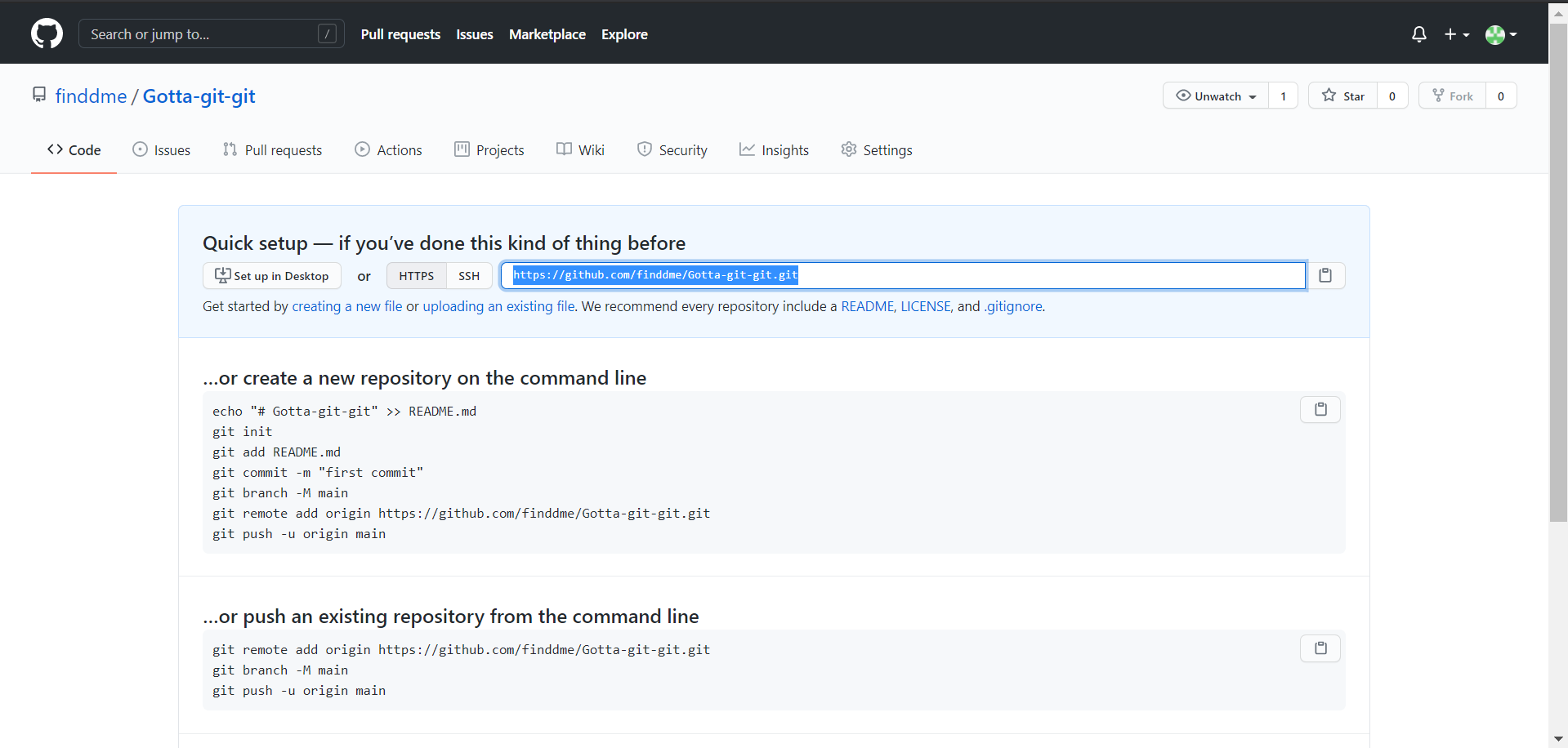Follow the creating a new file link
Image resolution: width=1568 pixels, height=748 pixels.
point(347,306)
